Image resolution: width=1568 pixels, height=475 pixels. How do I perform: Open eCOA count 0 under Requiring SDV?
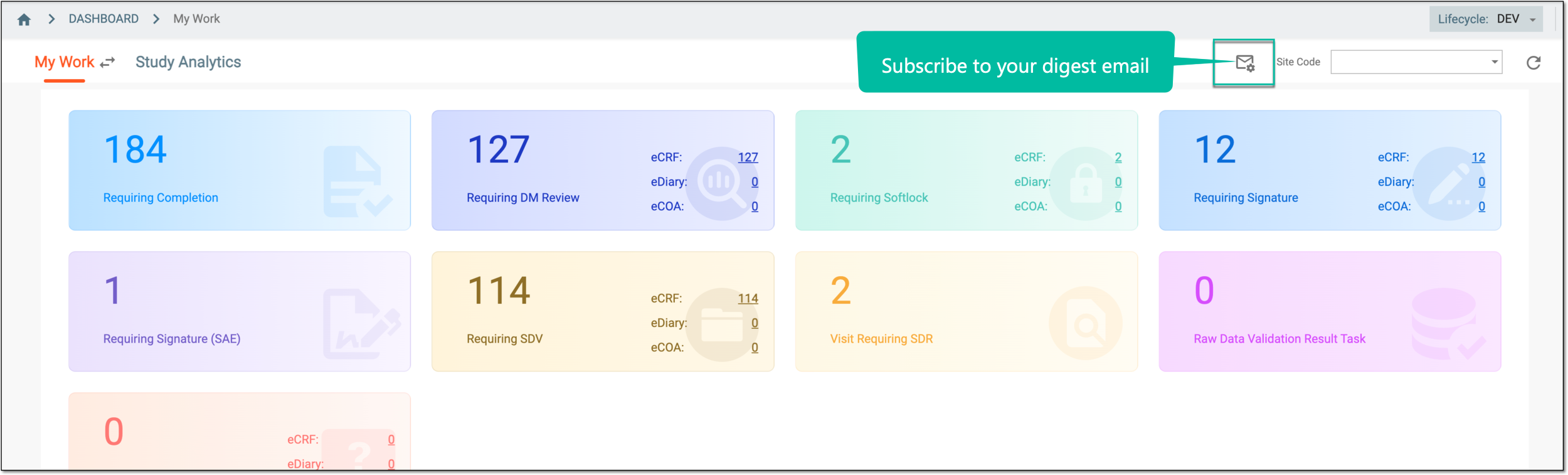755,348
